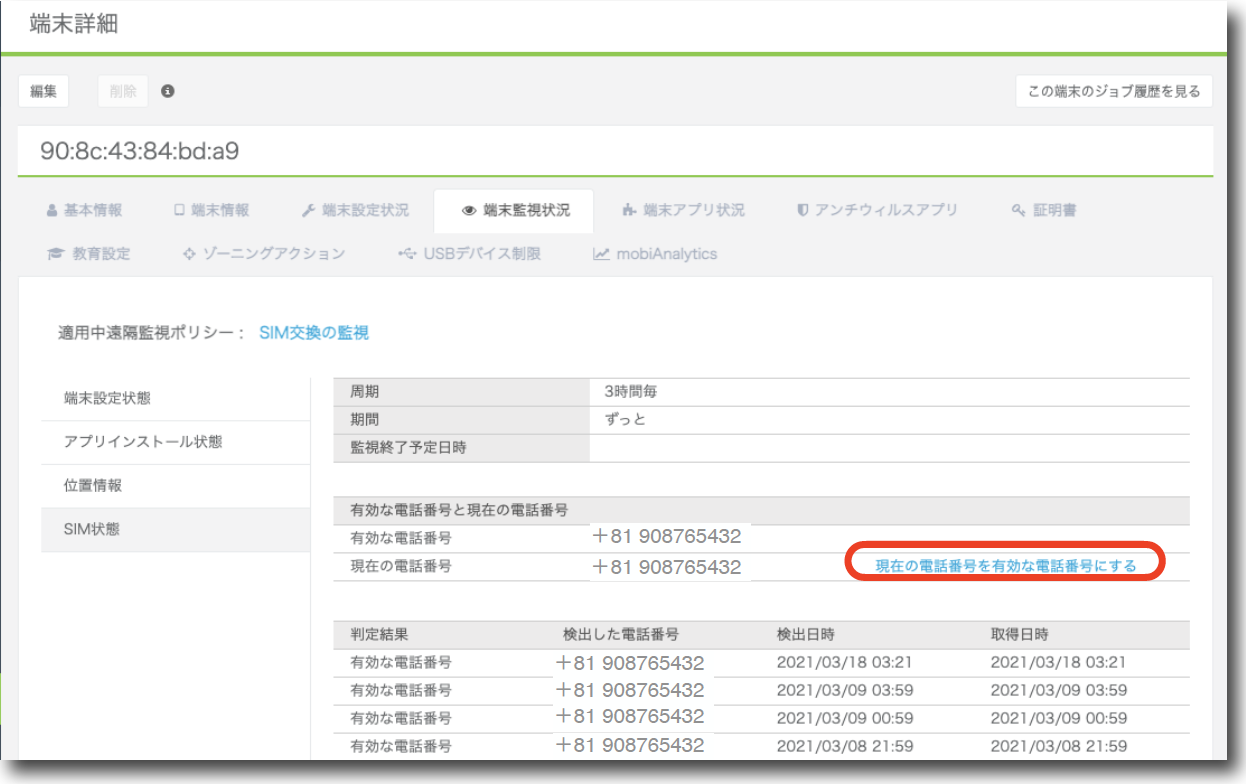Click the info icon beside 削除
Viewport: 1246px width, 784px height.
[x=168, y=91]
